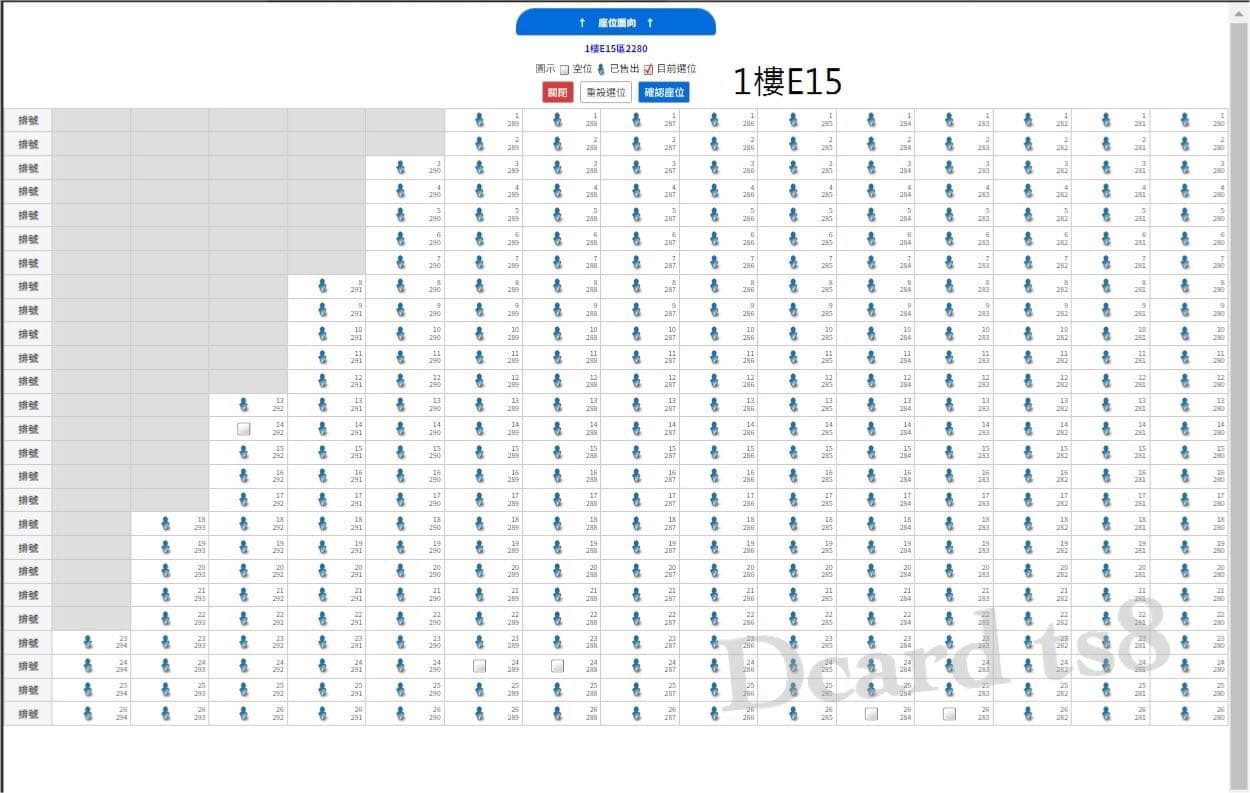This screenshot has height=793, width=1250.
Task: Click the 空位 empty-seat legend box icon
Action: (564, 70)
